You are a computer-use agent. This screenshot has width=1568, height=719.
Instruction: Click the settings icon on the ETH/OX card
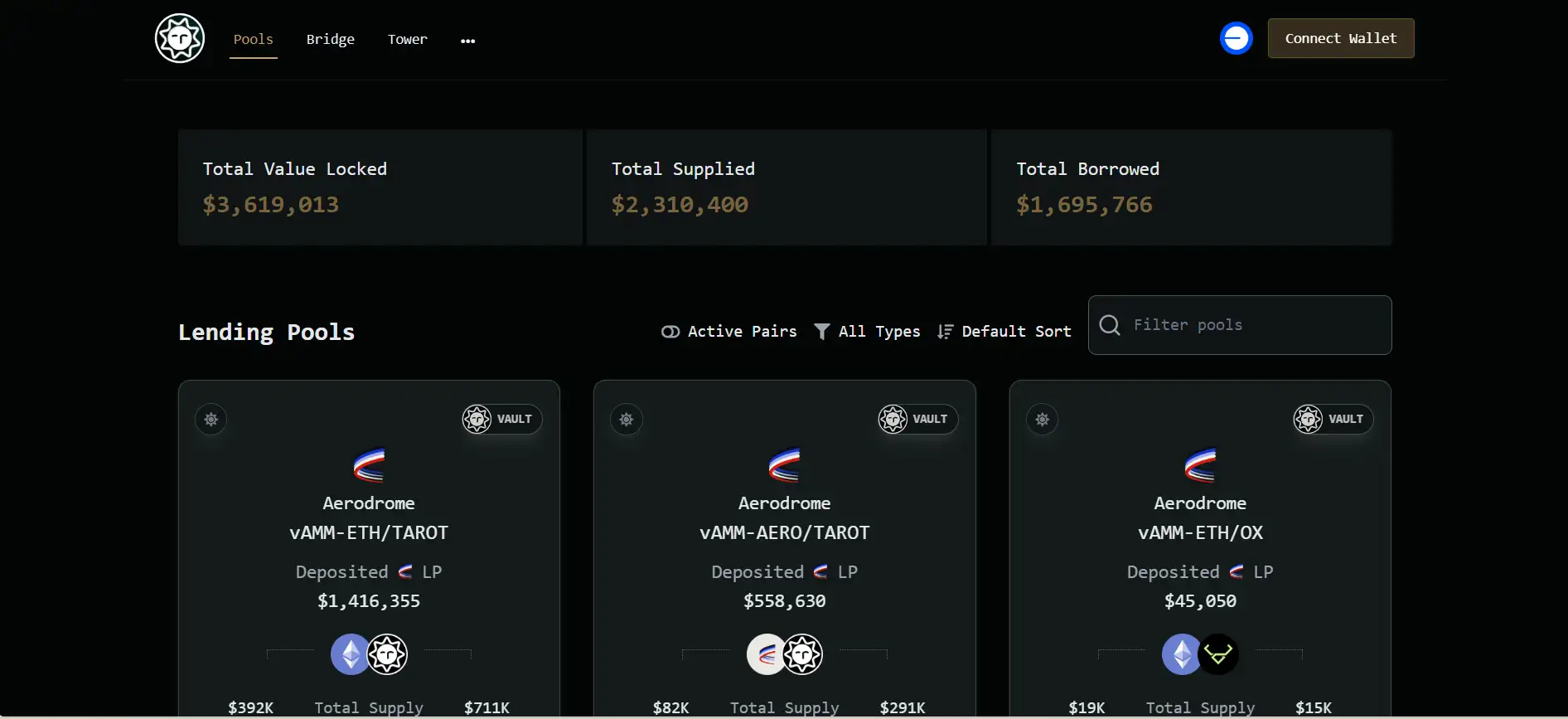(x=1043, y=420)
